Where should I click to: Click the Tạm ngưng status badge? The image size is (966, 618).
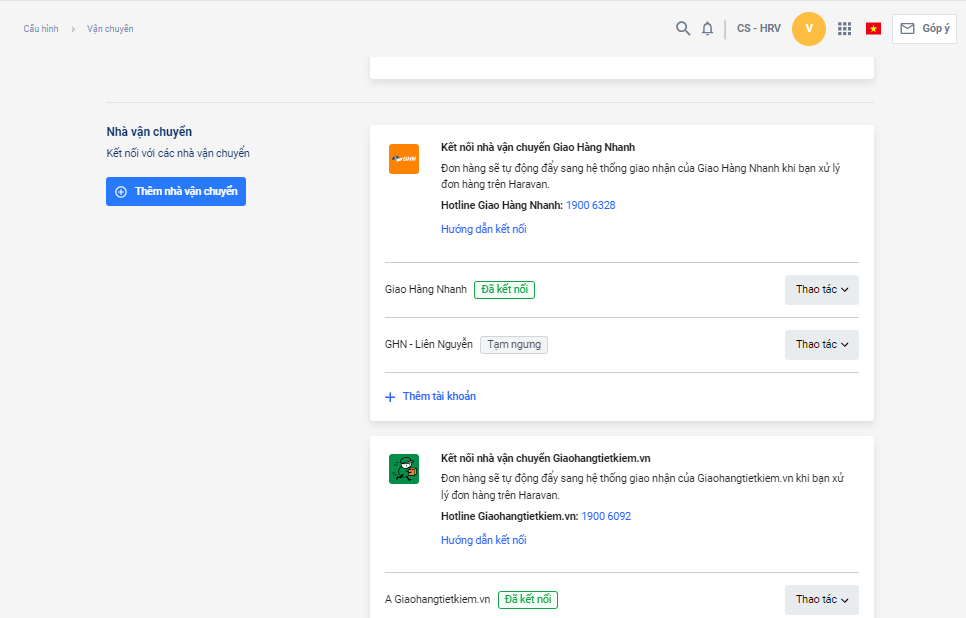click(514, 345)
